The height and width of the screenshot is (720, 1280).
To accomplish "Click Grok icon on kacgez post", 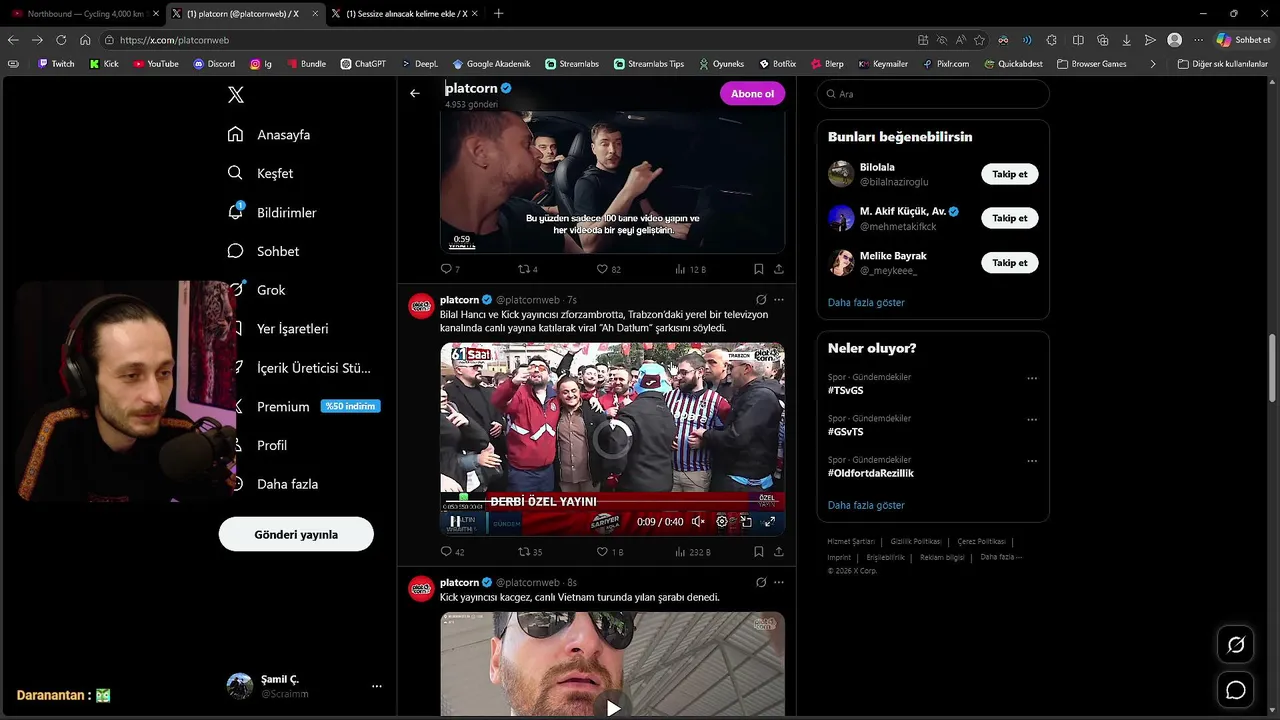I will pyautogui.click(x=761, y=582).
